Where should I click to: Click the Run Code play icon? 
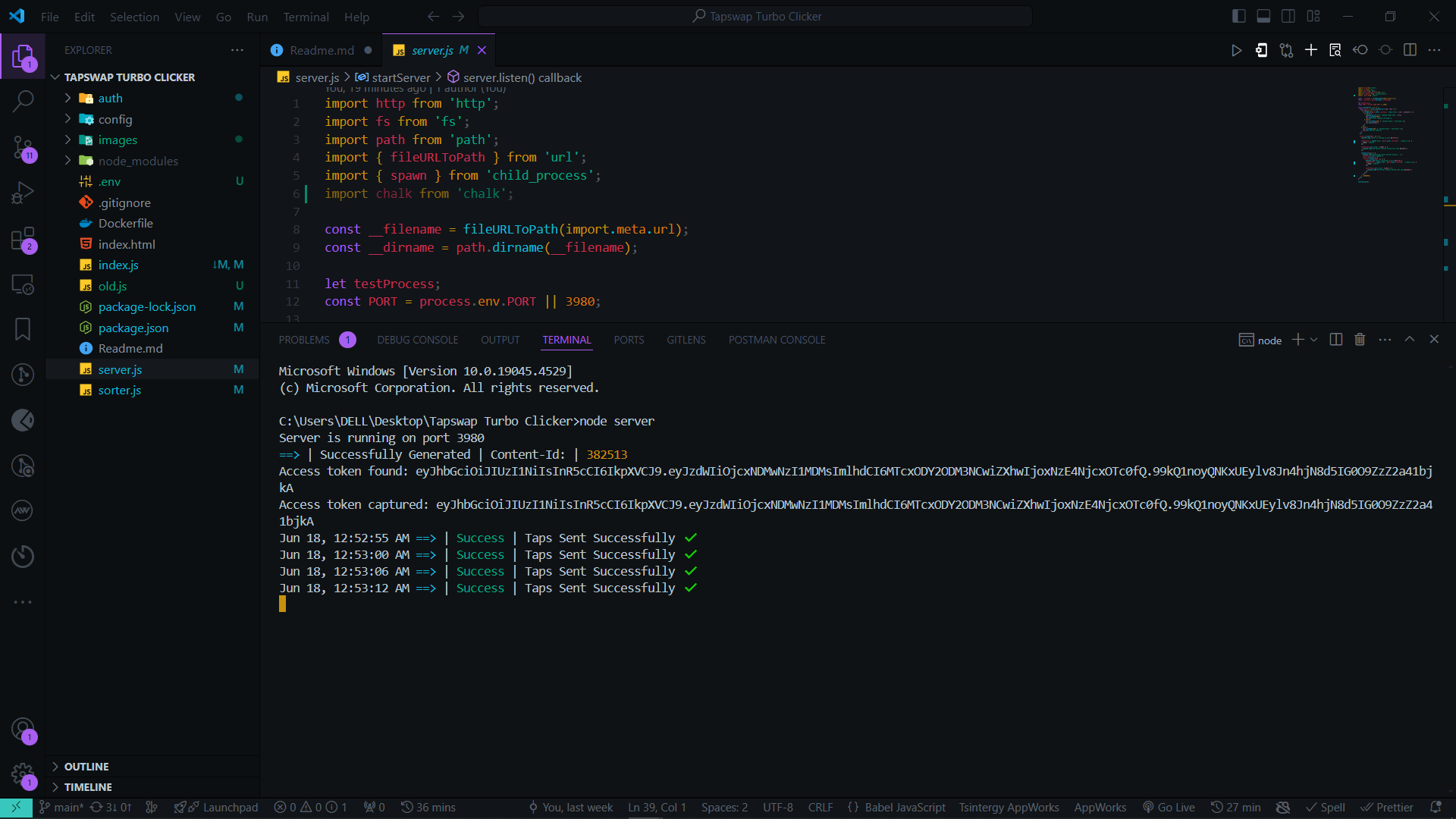(x=1236, y=50)
